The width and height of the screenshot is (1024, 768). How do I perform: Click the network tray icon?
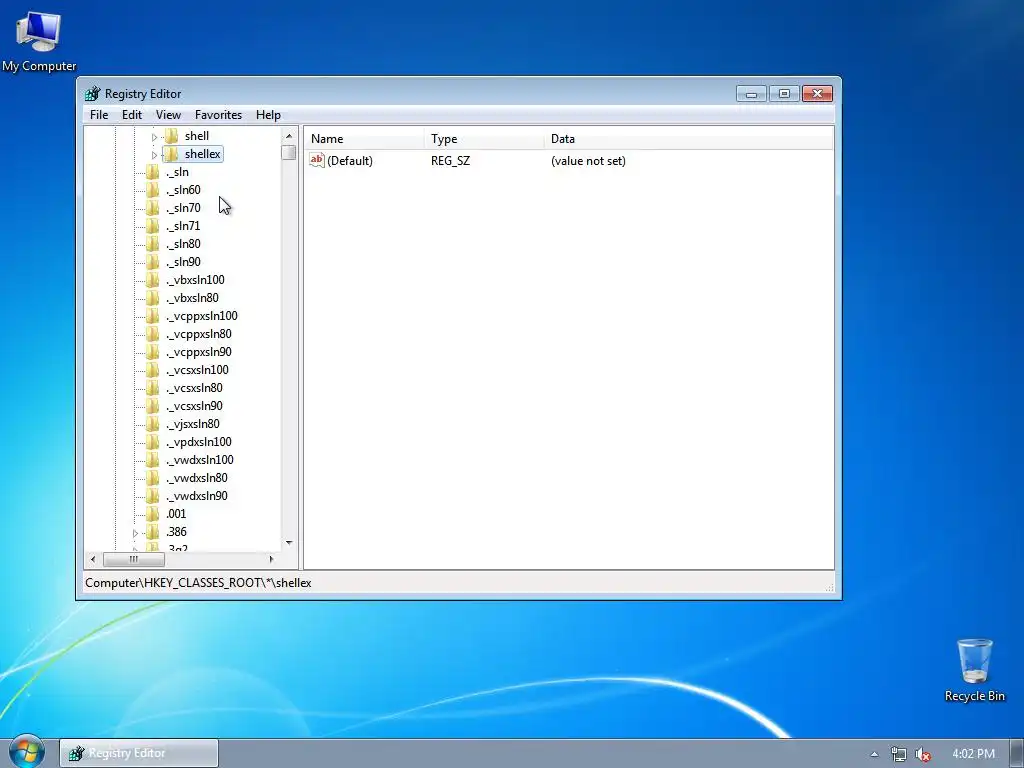coord(899,754)
